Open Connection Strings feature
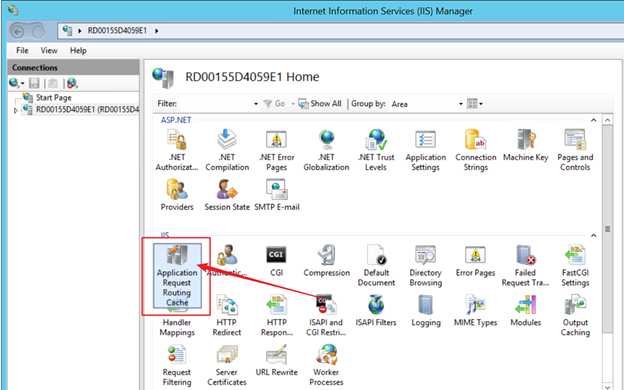 476,150
